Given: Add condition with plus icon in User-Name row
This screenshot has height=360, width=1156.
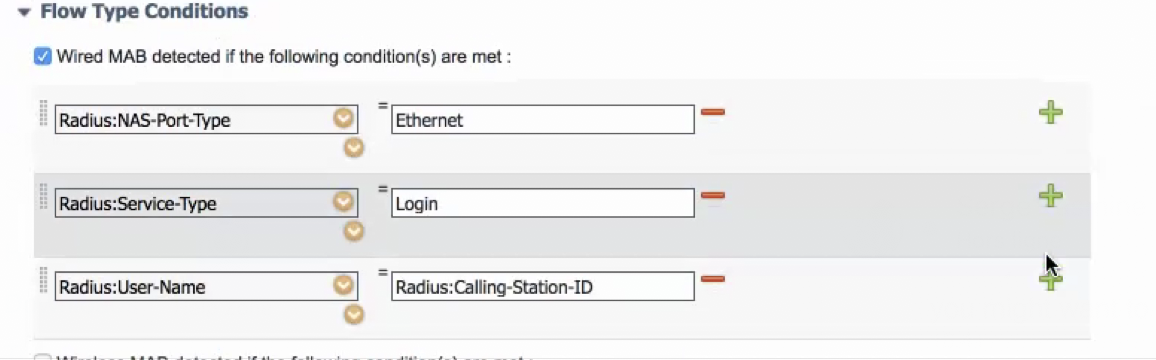Looking at the screenshot, I should [1050, 280].
